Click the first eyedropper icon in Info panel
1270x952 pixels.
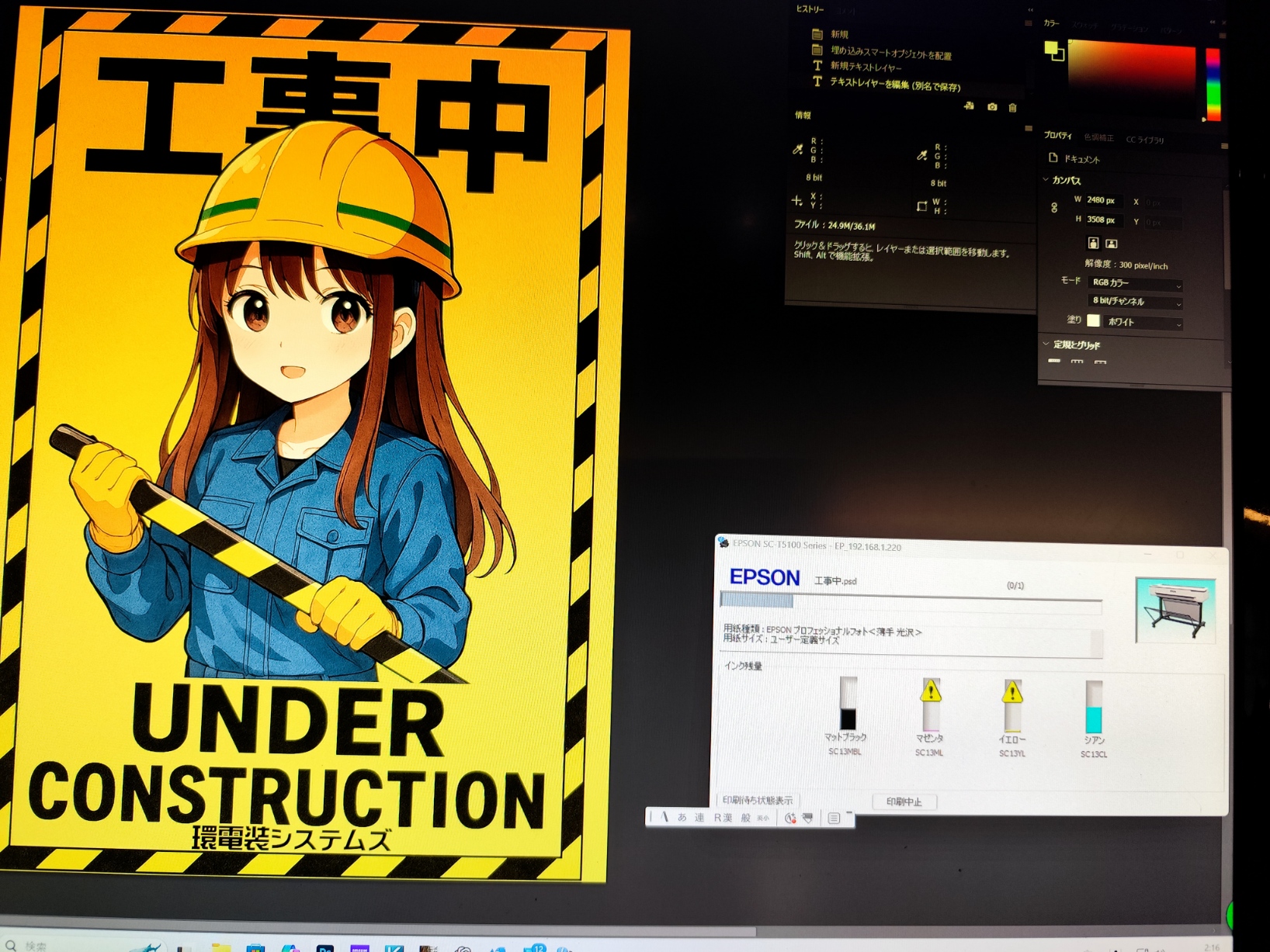click(x=797, y=149)
